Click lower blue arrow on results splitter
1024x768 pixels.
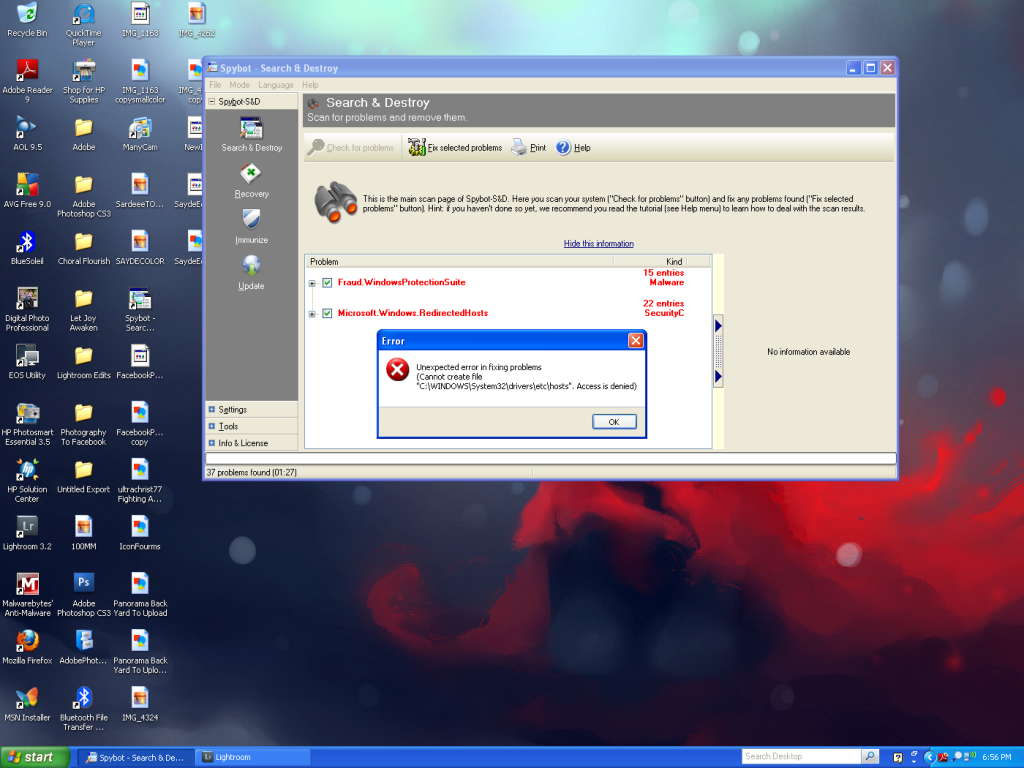point(718,376)
